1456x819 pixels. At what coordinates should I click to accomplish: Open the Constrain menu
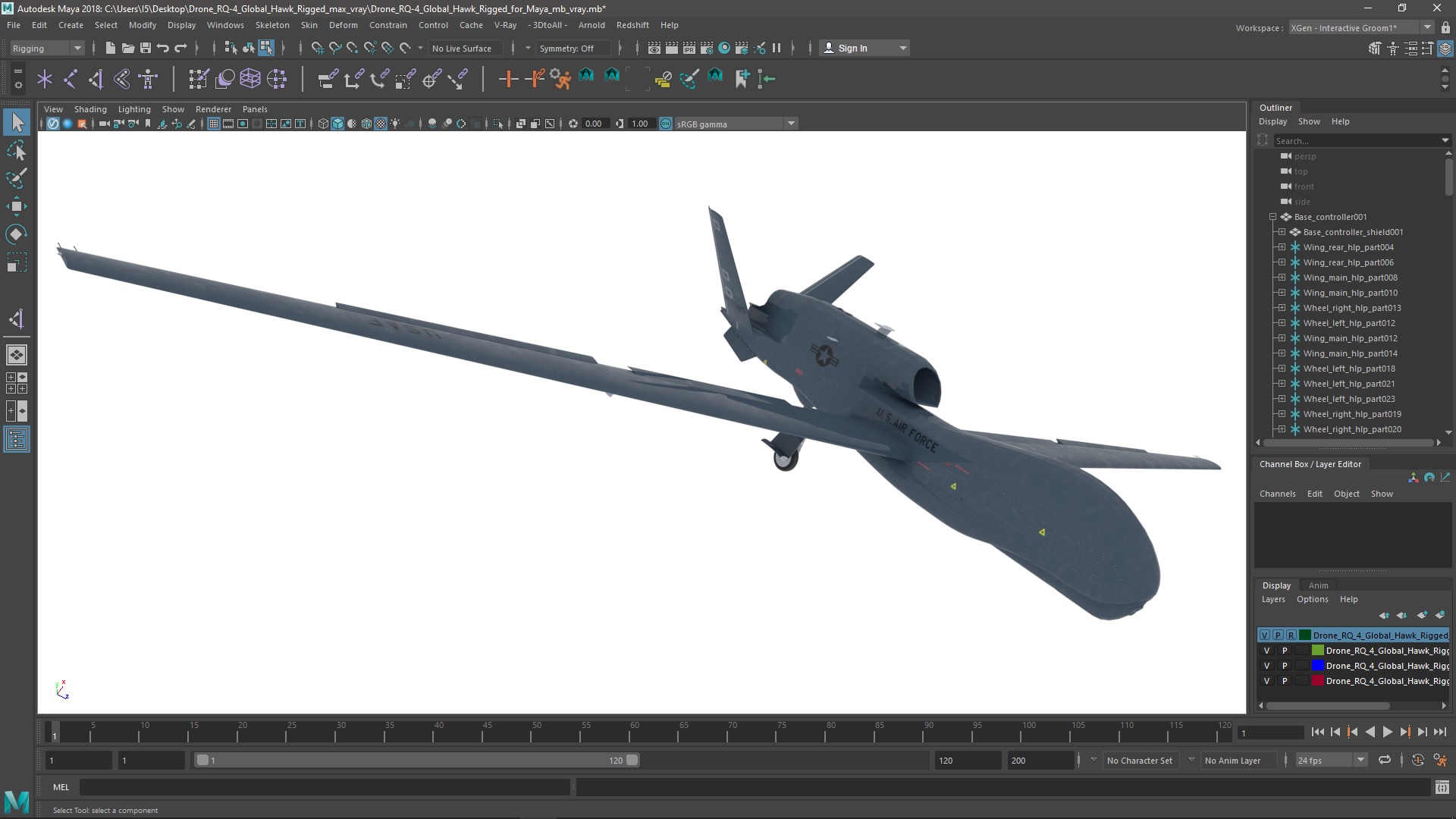coord(388,25)
